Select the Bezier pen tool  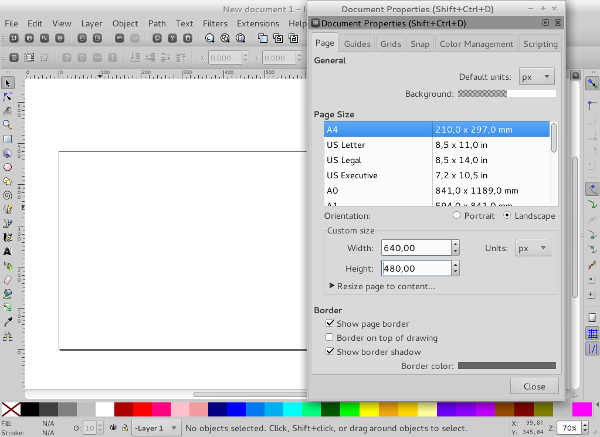click(x=8, y=223)
